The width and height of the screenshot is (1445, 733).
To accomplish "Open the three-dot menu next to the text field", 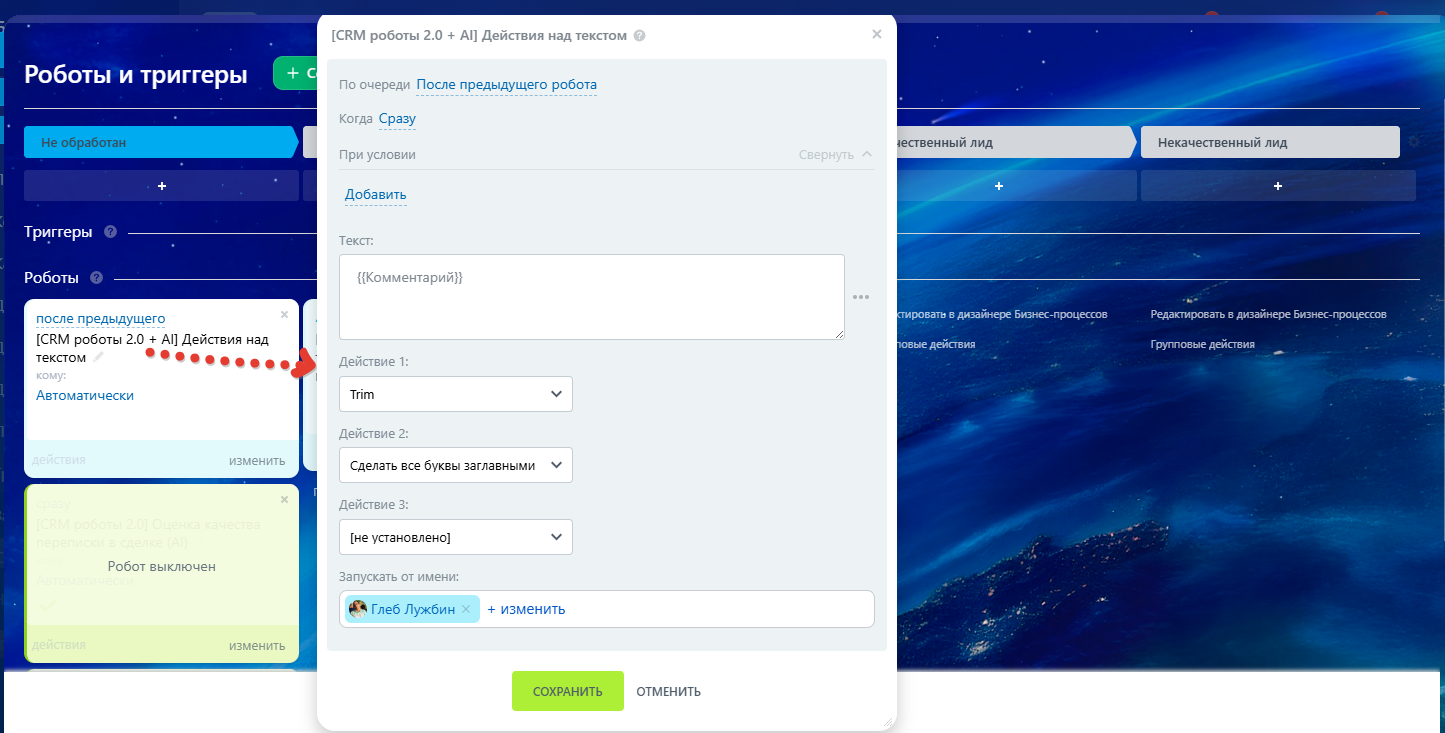I will pos(861,297).
